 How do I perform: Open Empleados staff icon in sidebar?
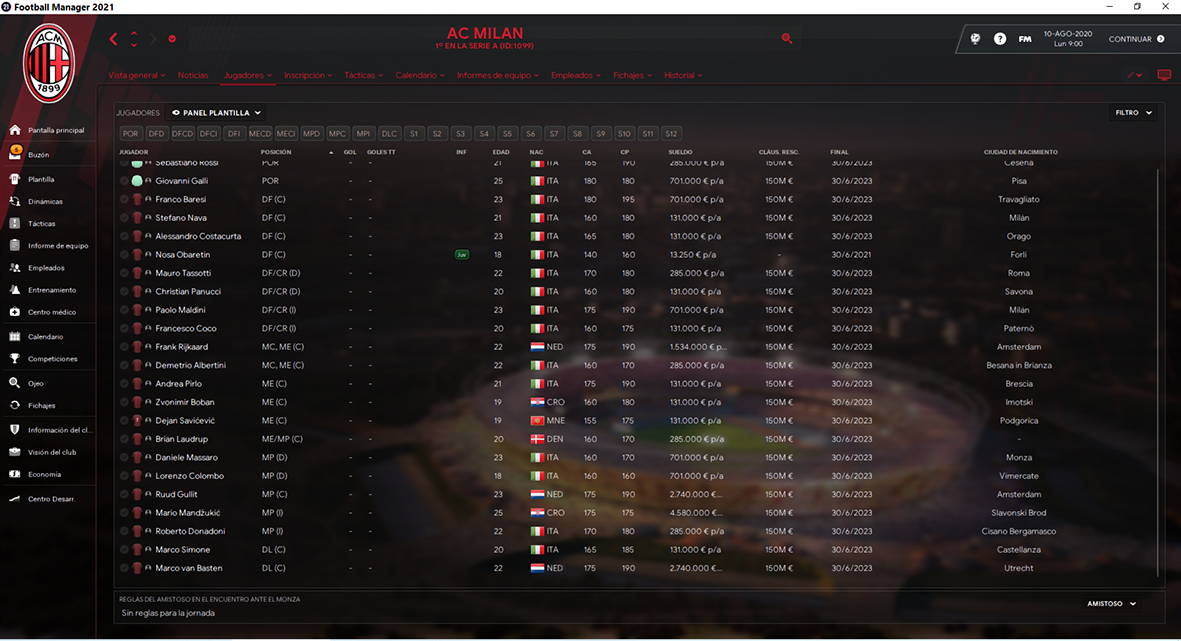point(15,267)
